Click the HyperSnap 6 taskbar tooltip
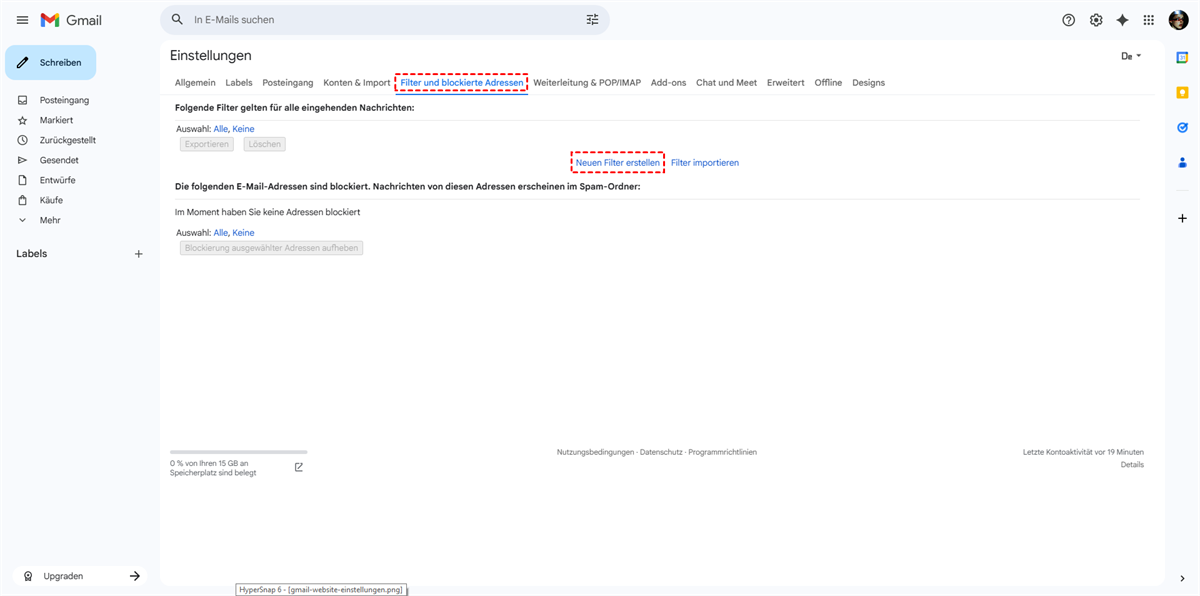The width and height of the screenshot is (1200, 596). click(x=321, y=590)
